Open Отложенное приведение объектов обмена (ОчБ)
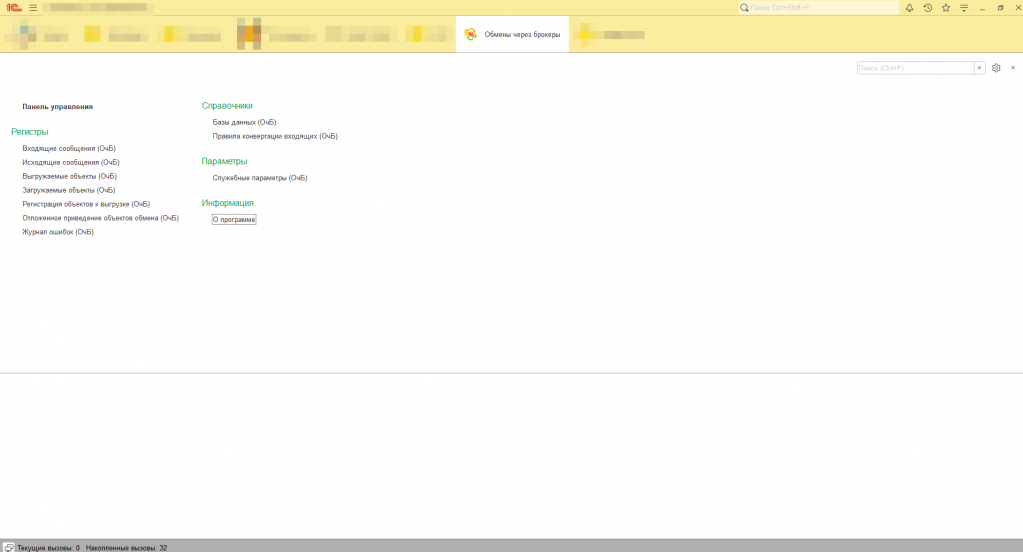Image resolution: width=1023 pixels, height=552 pixels. coord(100,218)
